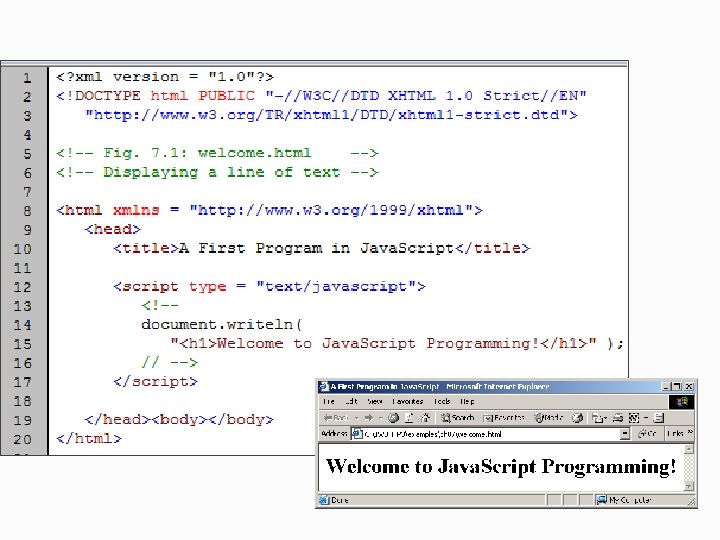Maximize the Internet Explorer window

tap(677, 387)
